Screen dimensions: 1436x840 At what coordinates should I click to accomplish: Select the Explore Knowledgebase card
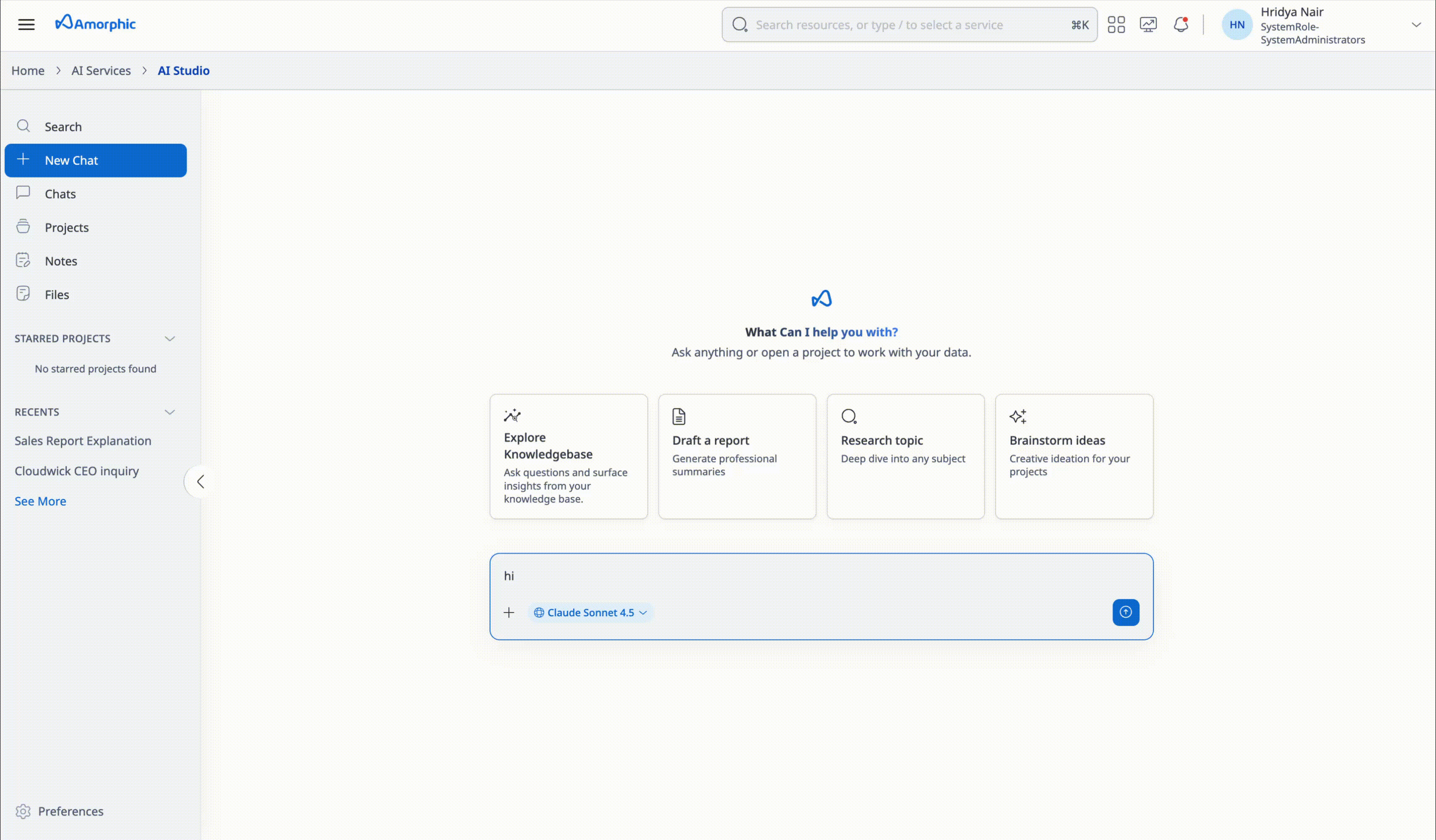[x=569, y=457]
